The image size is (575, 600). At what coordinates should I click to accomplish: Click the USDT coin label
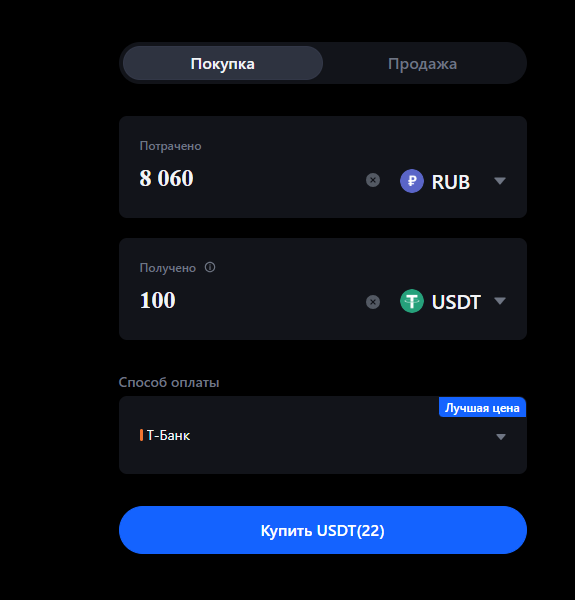pos(456,302)
